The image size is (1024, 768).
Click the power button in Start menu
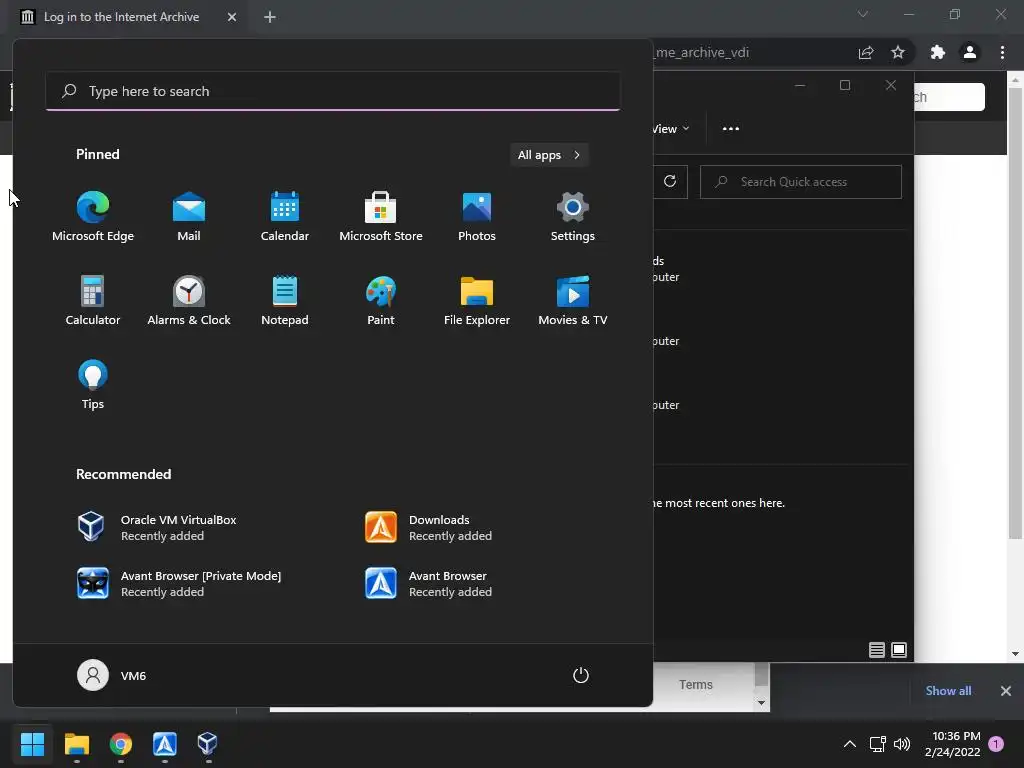(x=581, y=675)
